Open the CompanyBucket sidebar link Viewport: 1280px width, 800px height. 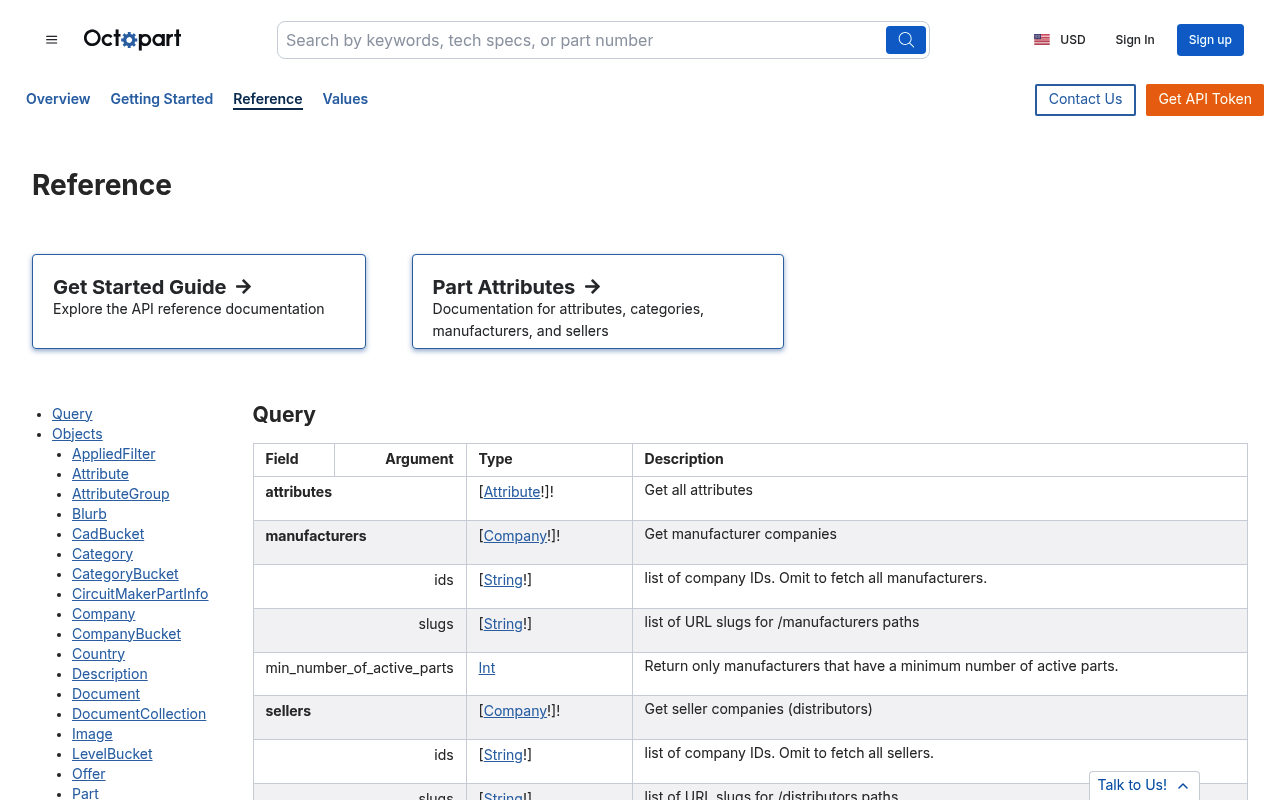click(x=126, y=634)
